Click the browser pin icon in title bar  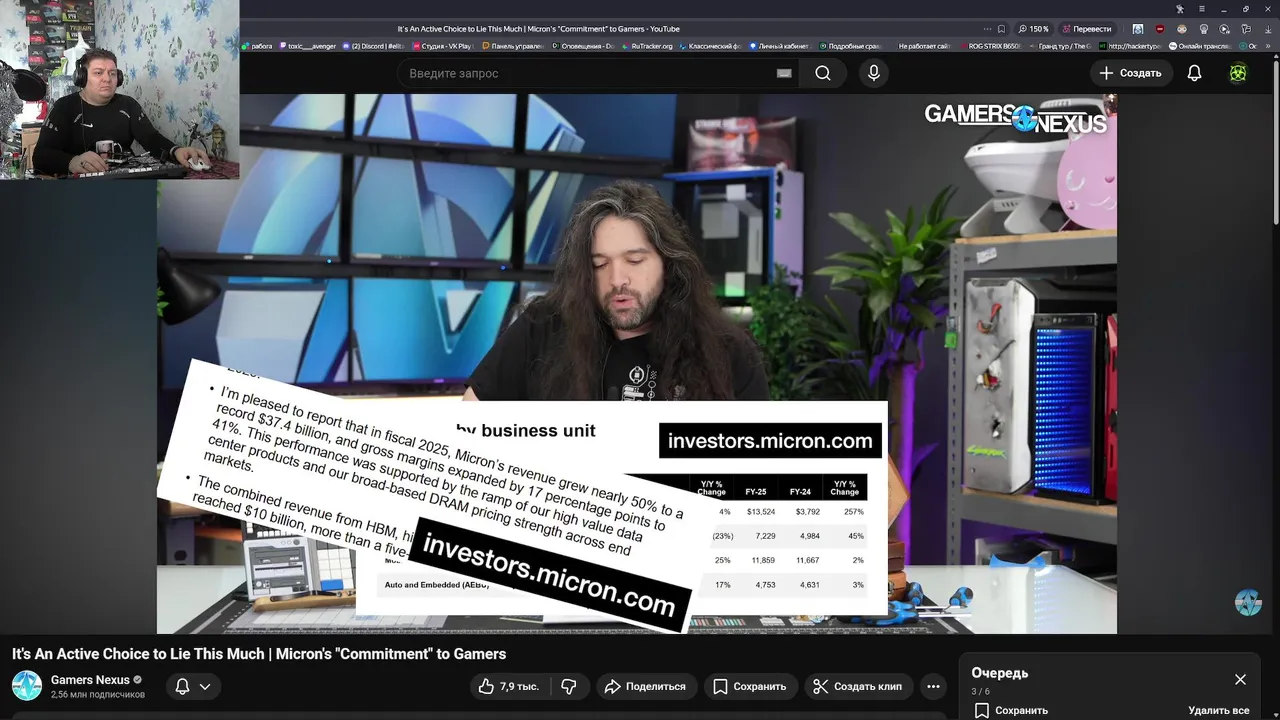pyautogui.click(x=1180, y=9)
